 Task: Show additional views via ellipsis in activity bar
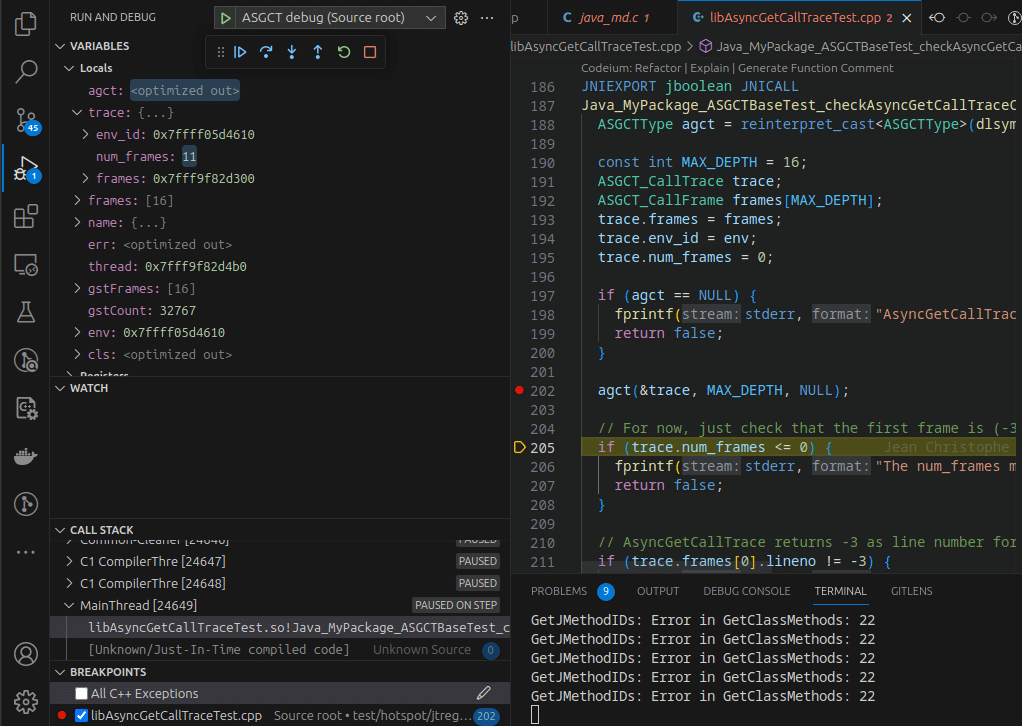(25, 552)
